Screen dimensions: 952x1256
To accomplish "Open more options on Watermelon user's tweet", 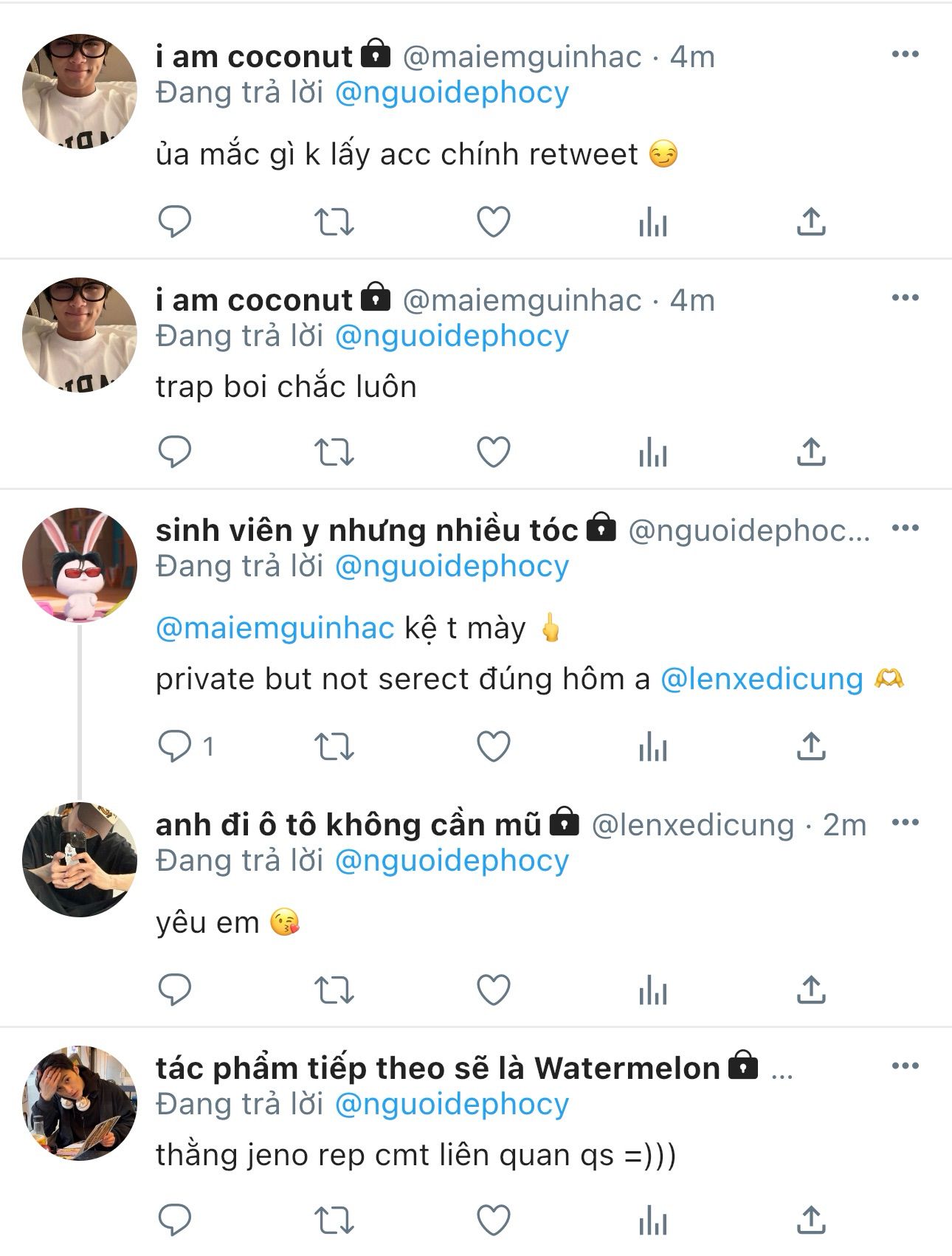I will coord(905,1066).
